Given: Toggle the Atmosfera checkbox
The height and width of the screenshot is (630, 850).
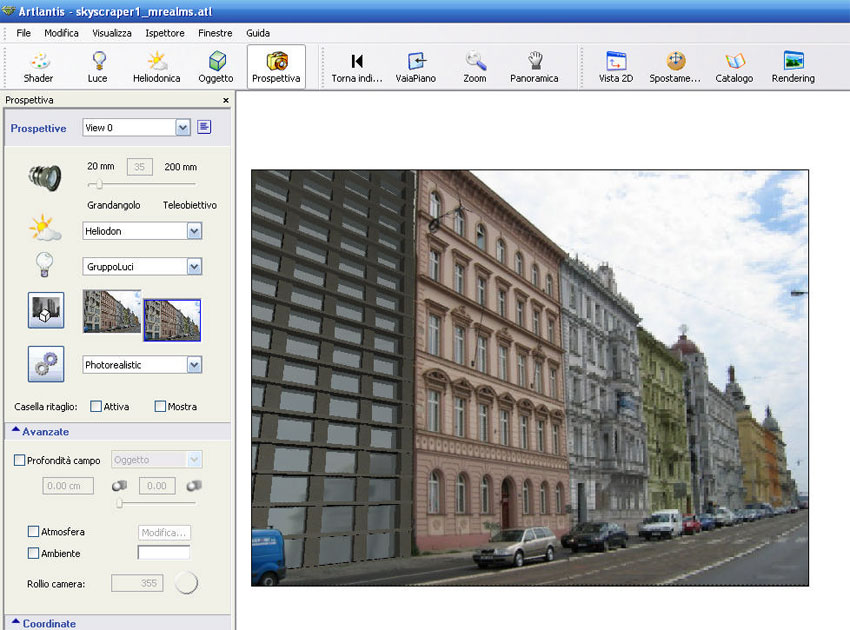Looking at the screenshot, I should 34,532.
